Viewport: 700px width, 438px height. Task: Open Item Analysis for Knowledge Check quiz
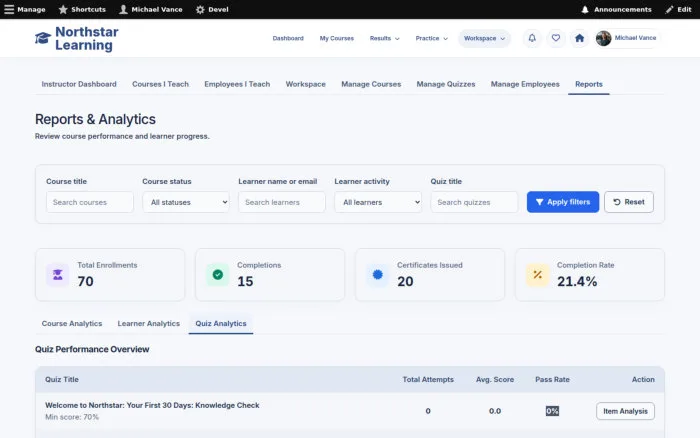[625, 411]
